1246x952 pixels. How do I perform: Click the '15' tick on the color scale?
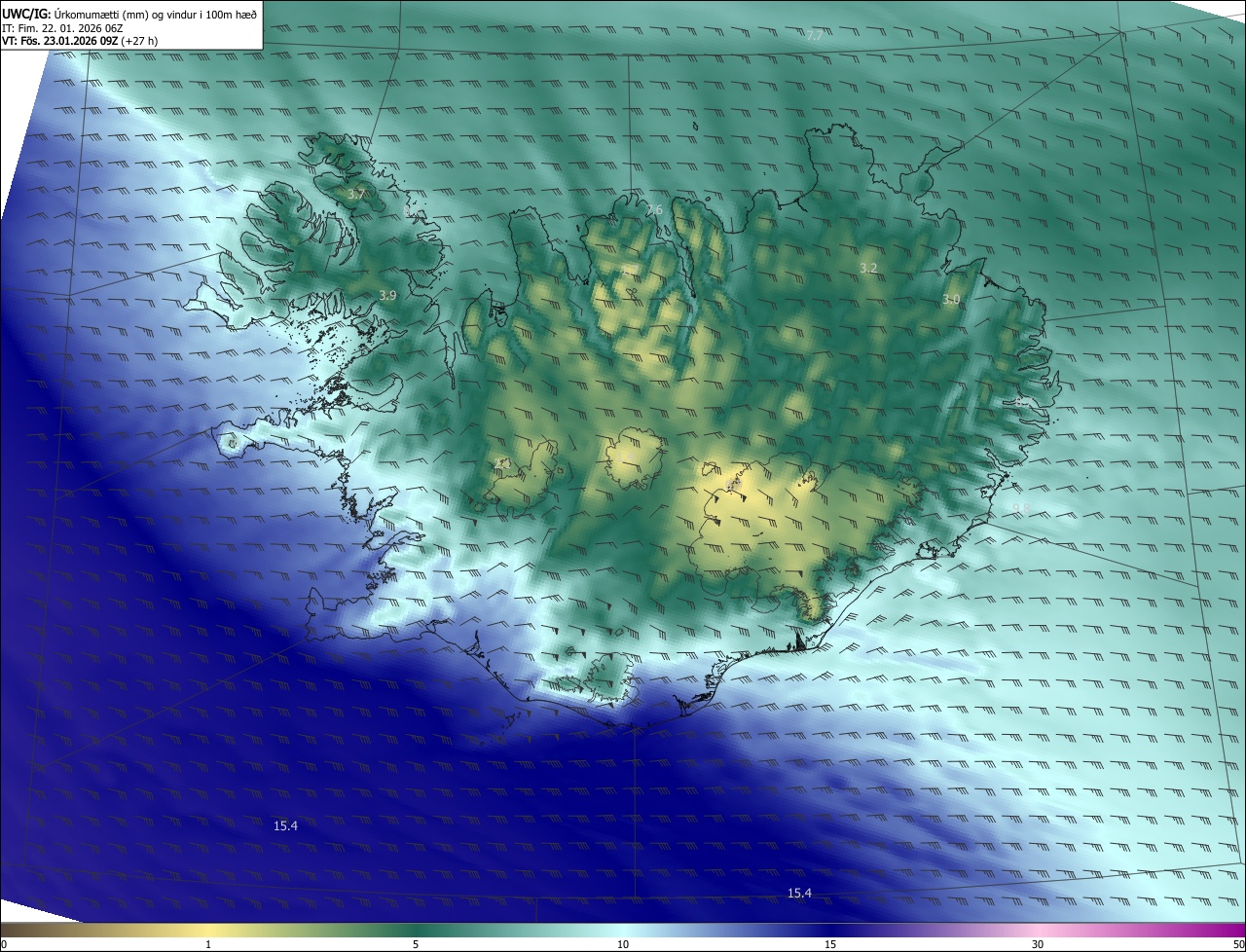(x=830, y=944)
